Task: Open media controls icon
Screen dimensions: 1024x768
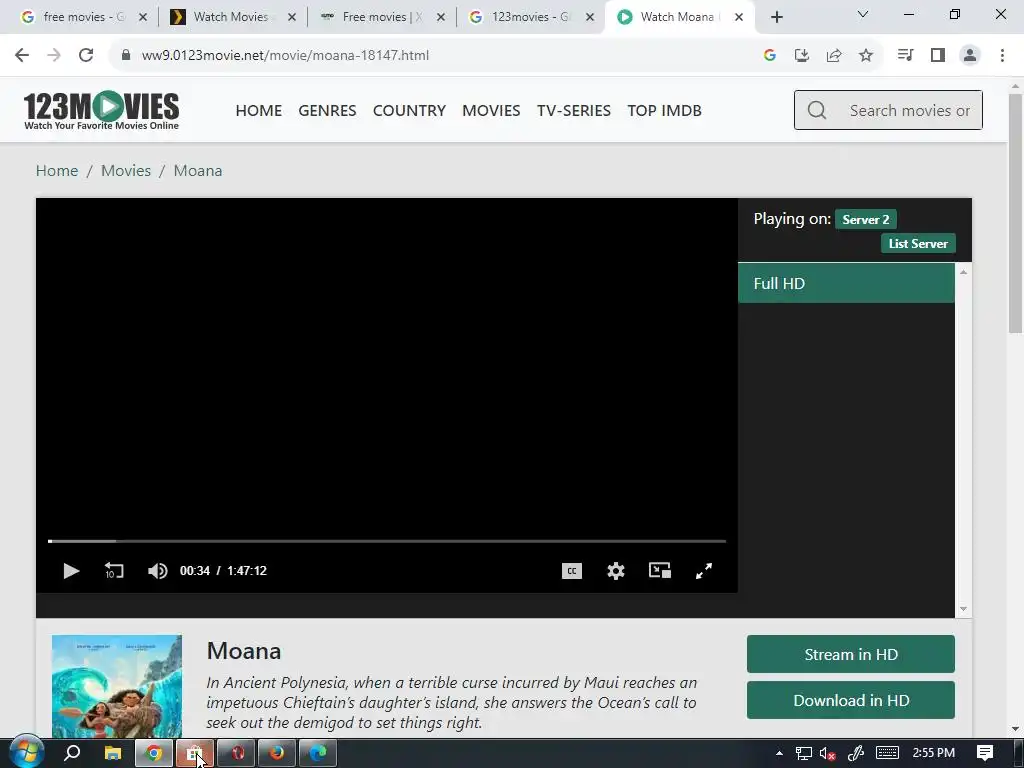Action: [905, 56]
